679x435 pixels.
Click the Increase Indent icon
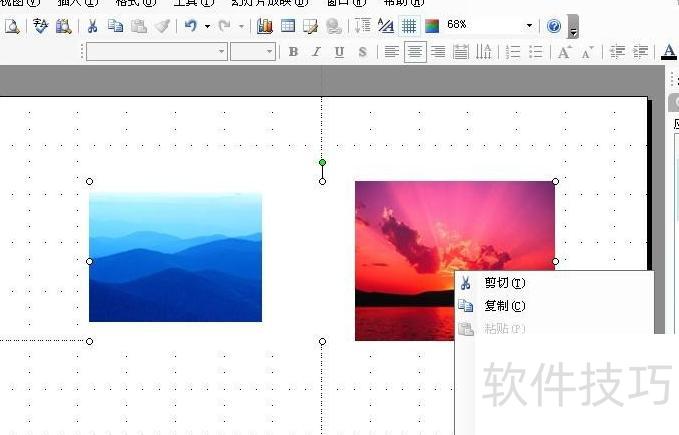[x=640, y=52]
